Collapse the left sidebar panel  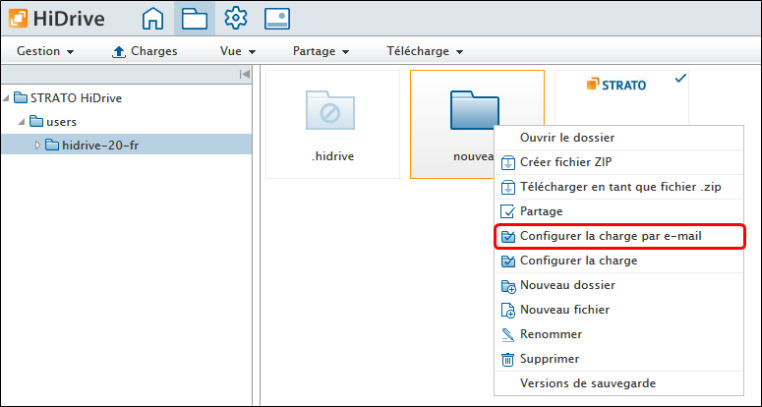[x=244, y=75]
